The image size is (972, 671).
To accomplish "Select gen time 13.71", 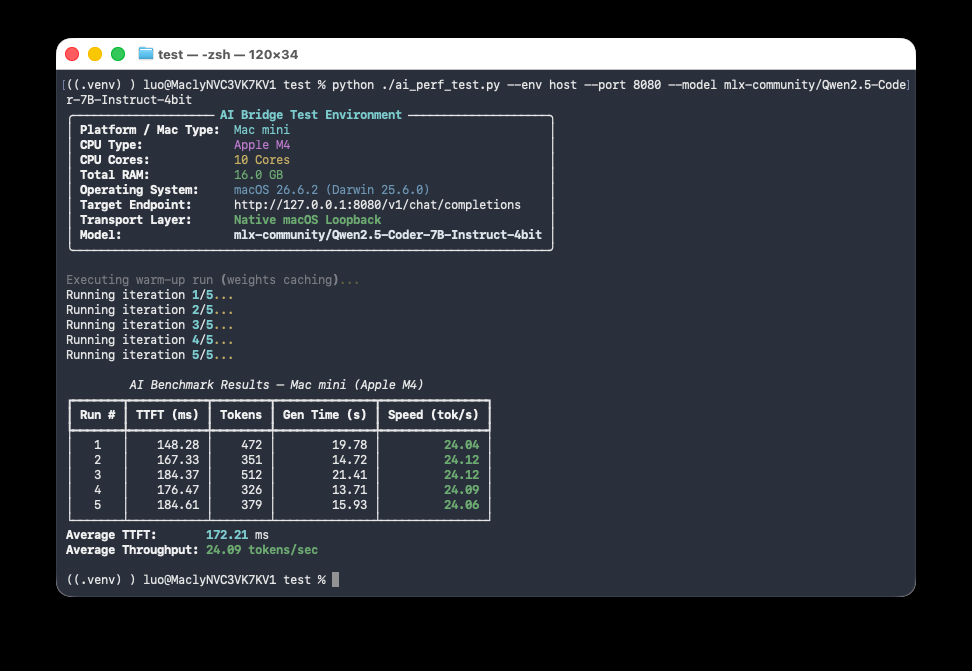I will 350,490.
